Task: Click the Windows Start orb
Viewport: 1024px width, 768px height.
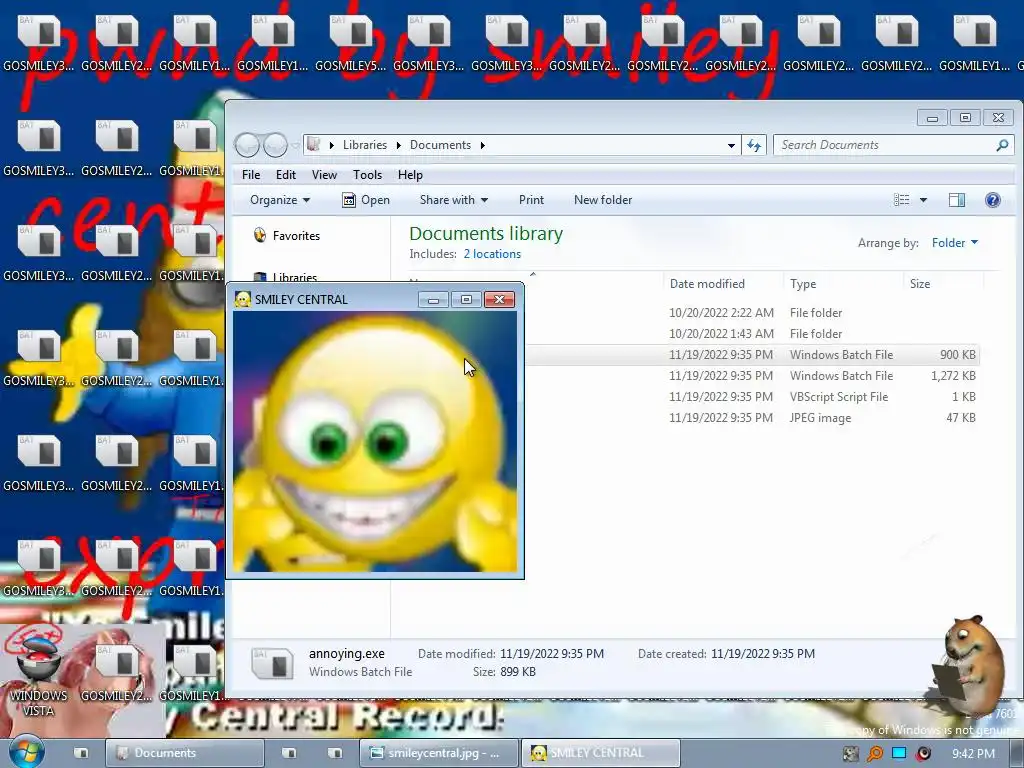Action: [x=27, y=752]
